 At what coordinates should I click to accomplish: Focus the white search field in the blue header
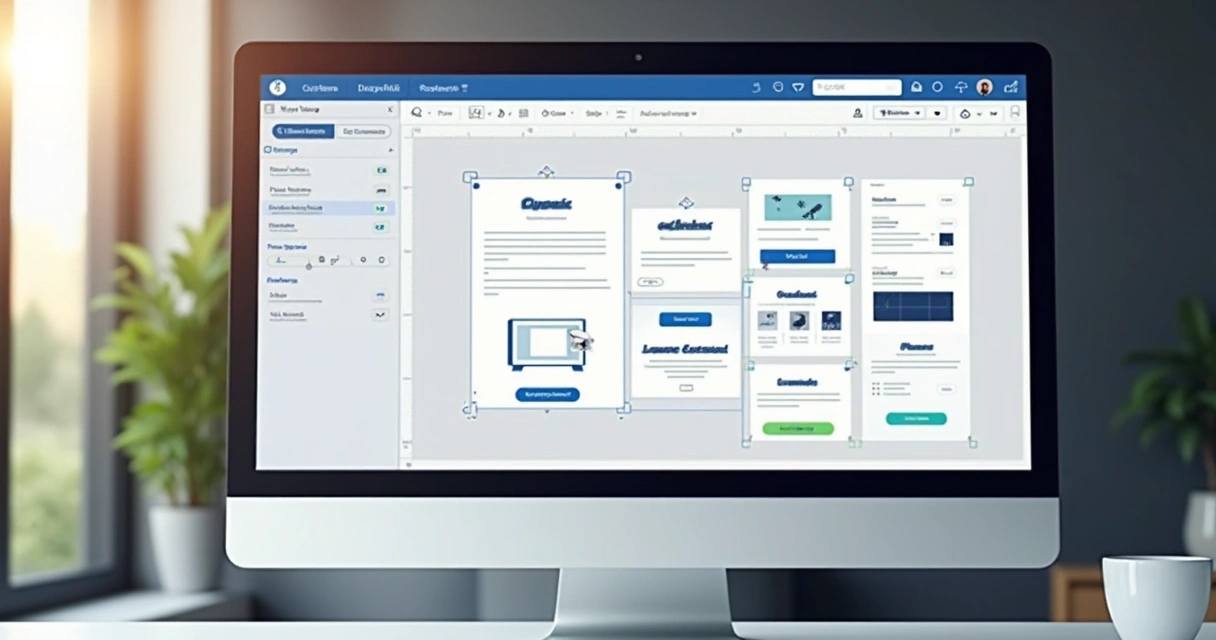[x=857, y=88]
